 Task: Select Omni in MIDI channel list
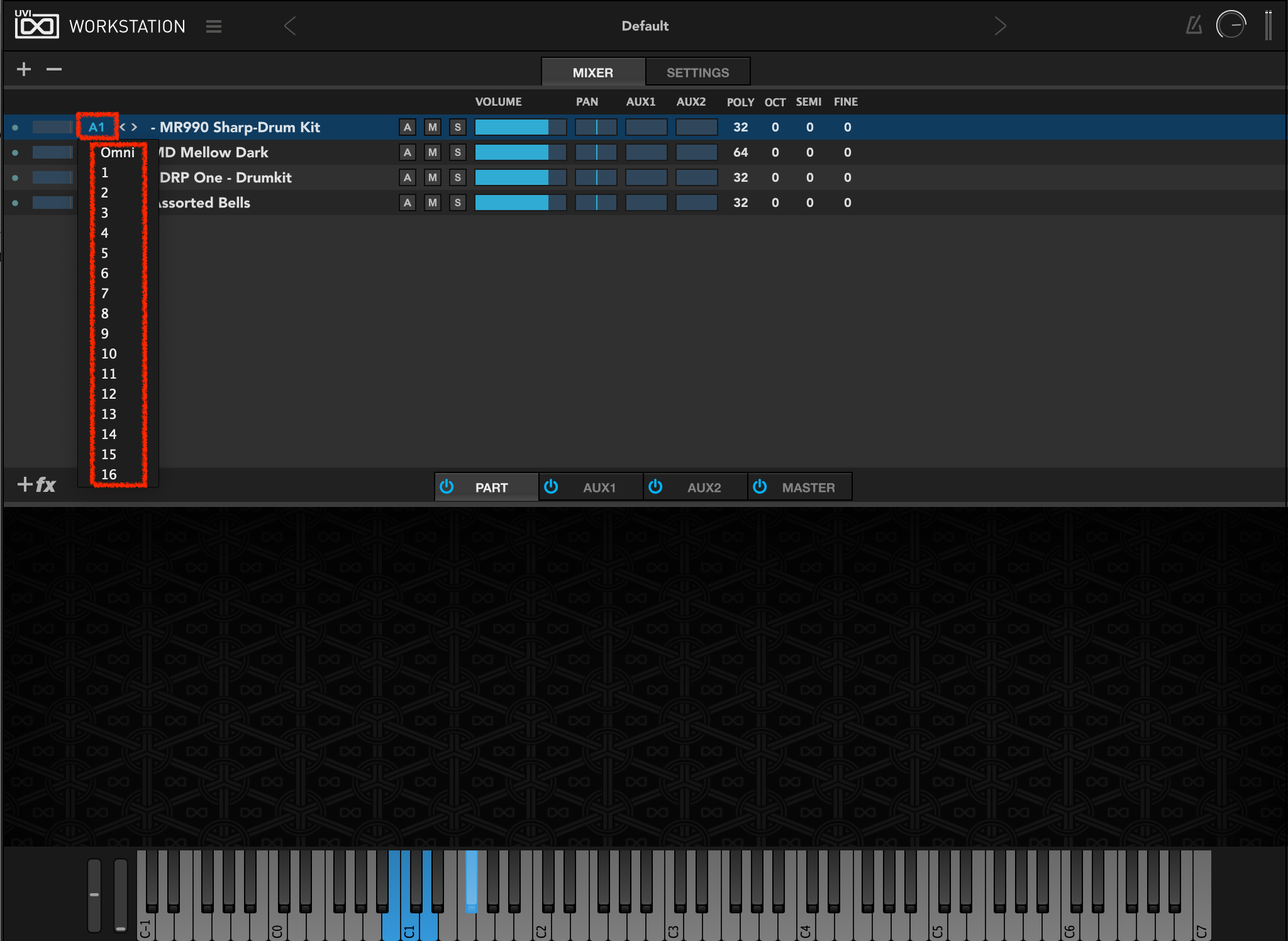click(118, 152)
